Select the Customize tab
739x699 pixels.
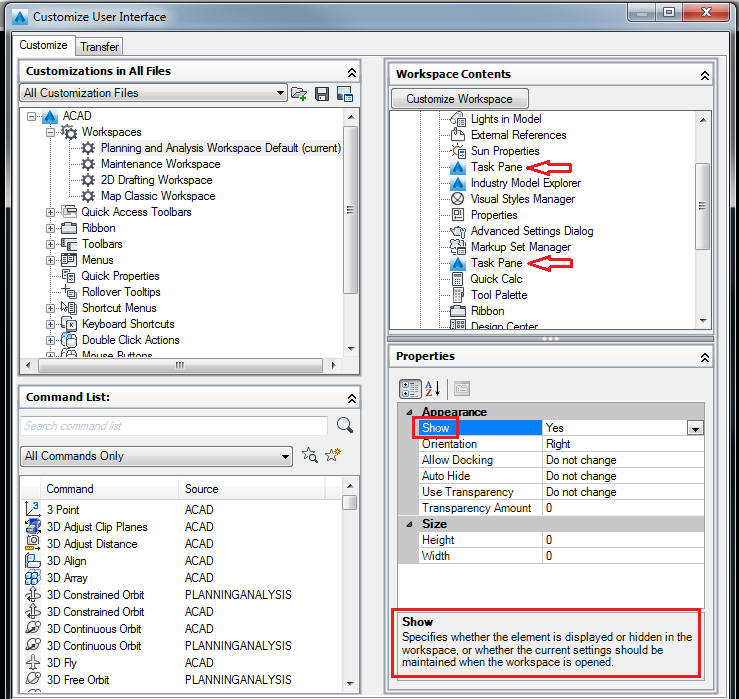pyautogui.click(x=43, y=45)
